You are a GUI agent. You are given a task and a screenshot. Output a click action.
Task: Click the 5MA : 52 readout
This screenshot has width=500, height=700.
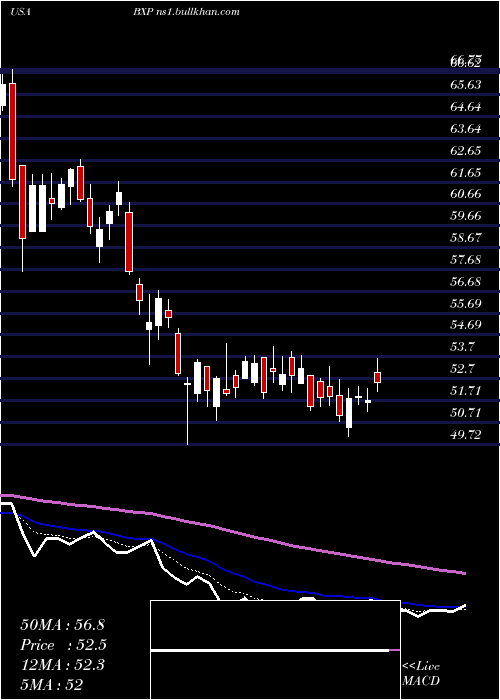pos(51,685)
